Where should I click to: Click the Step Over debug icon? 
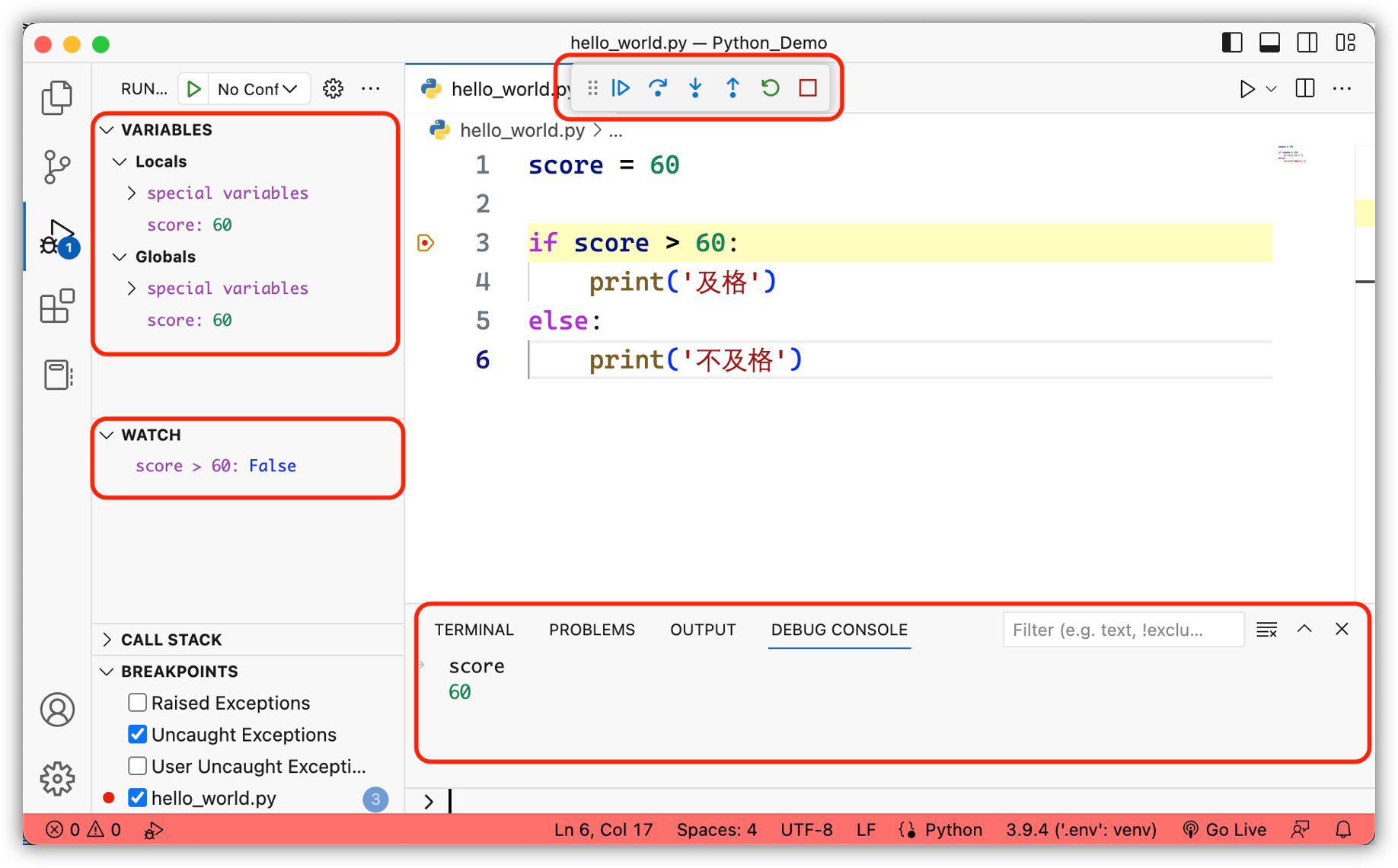tap(658, 88)
